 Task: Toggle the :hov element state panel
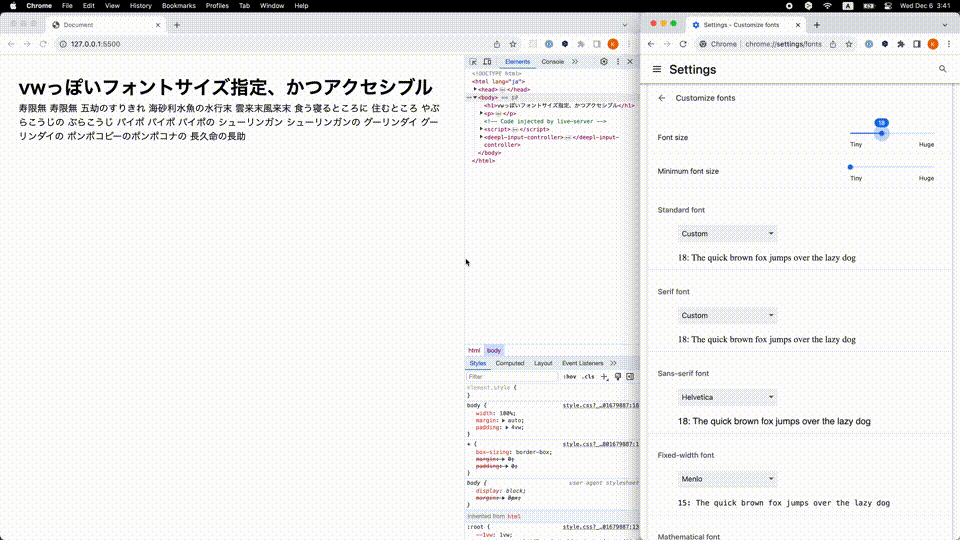[570, 377]
